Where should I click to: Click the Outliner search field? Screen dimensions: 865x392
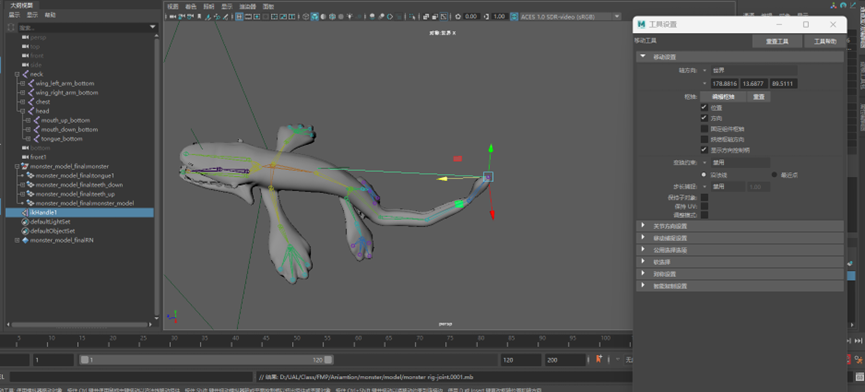(x=83, y=27)
